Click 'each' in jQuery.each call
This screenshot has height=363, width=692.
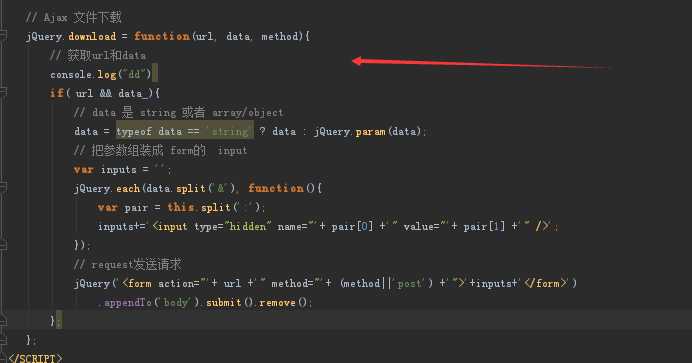128,188
